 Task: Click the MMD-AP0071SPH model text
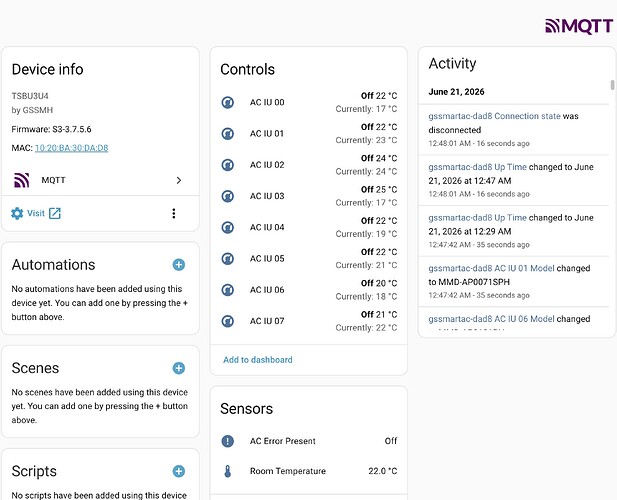(474, 282)
